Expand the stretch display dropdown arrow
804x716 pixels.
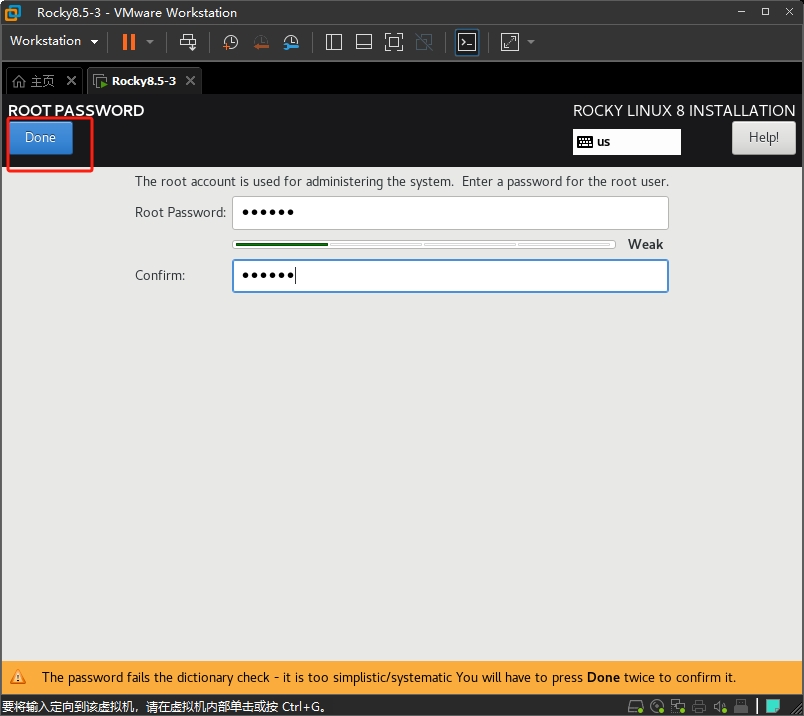[531, 42]
